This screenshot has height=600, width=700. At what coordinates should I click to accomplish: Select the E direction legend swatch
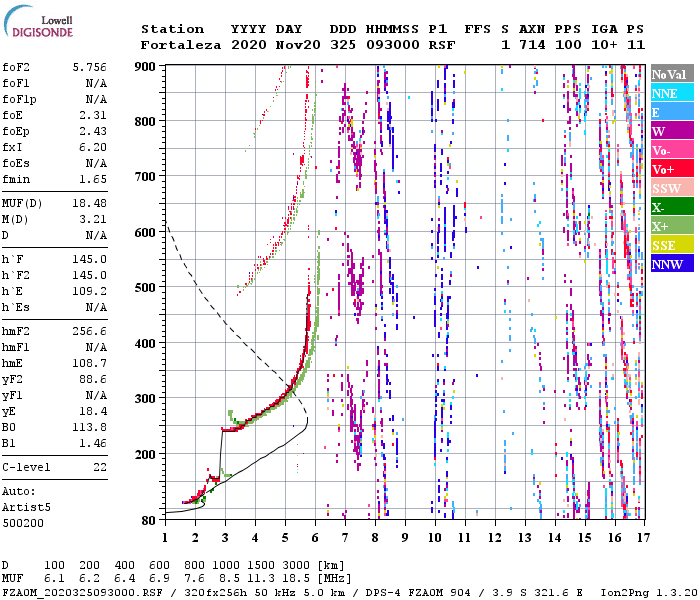pos(672,112)
